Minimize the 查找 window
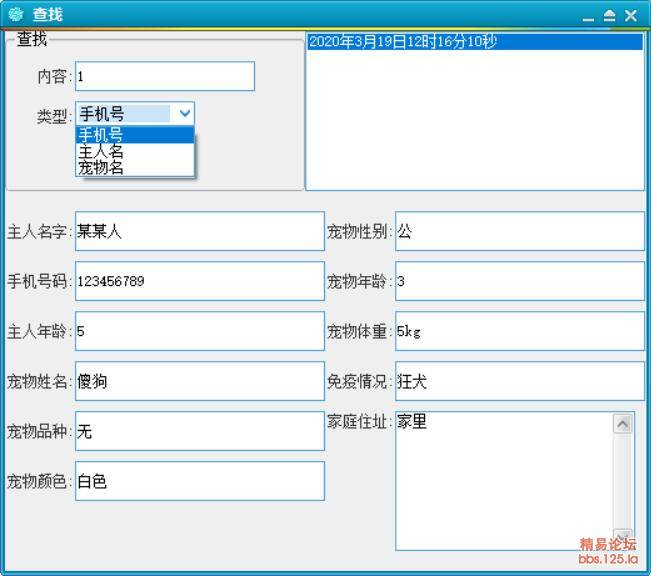This screenshot has width=651, height=576. (x=589, y=16)
